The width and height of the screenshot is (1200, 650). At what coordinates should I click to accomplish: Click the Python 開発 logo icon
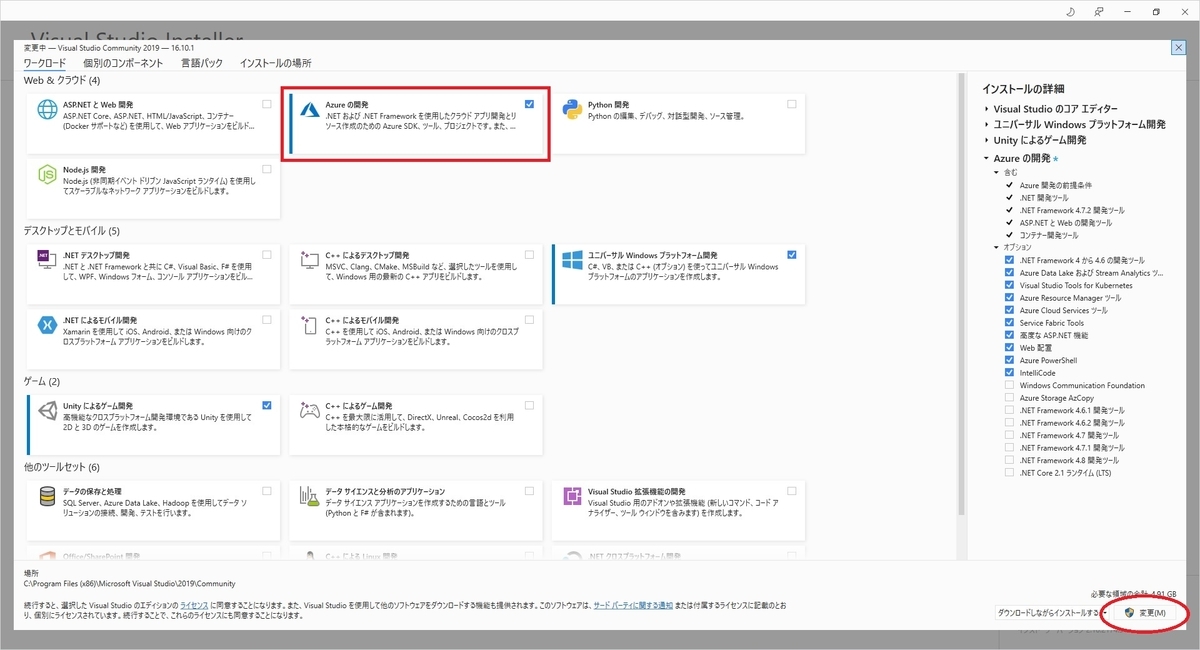coord(572,110)
